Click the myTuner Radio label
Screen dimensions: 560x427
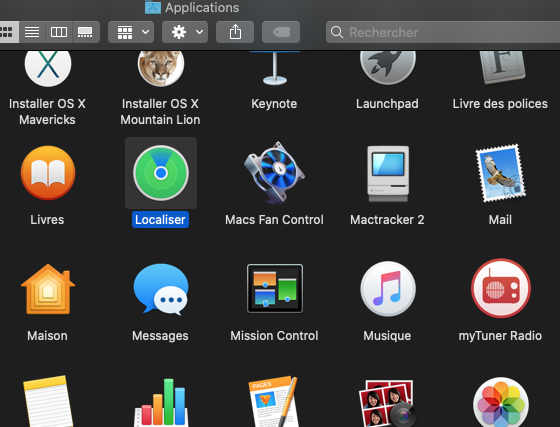pos(500,336)
